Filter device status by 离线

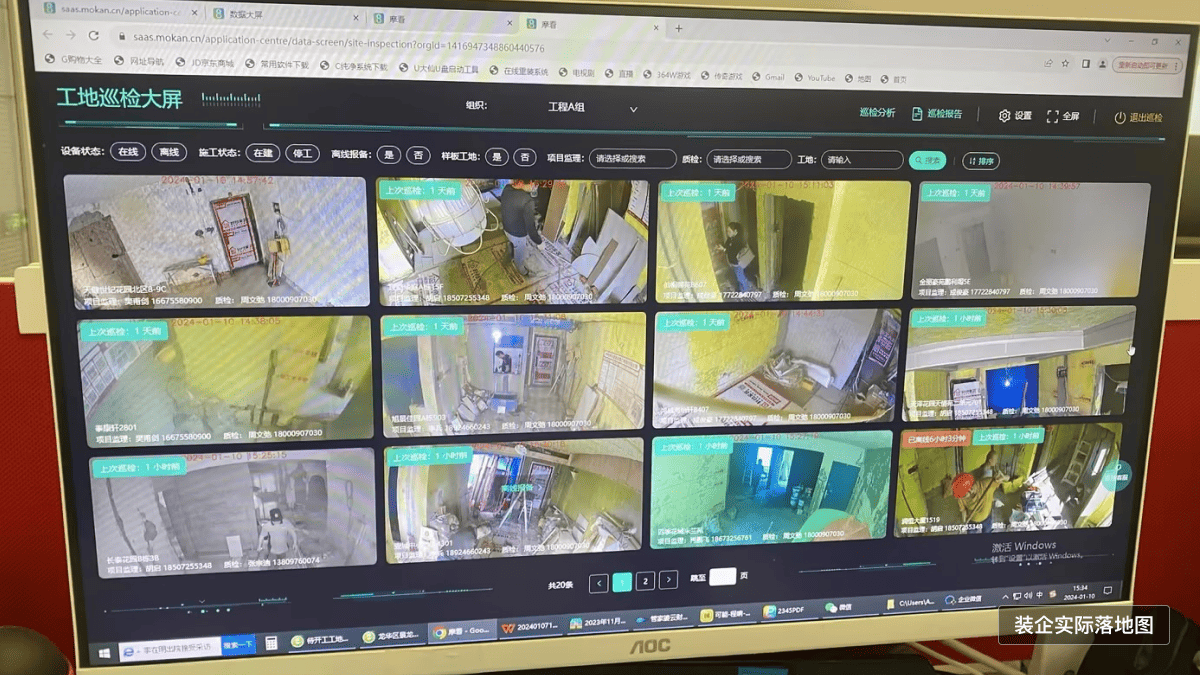(x=170, y=152)
